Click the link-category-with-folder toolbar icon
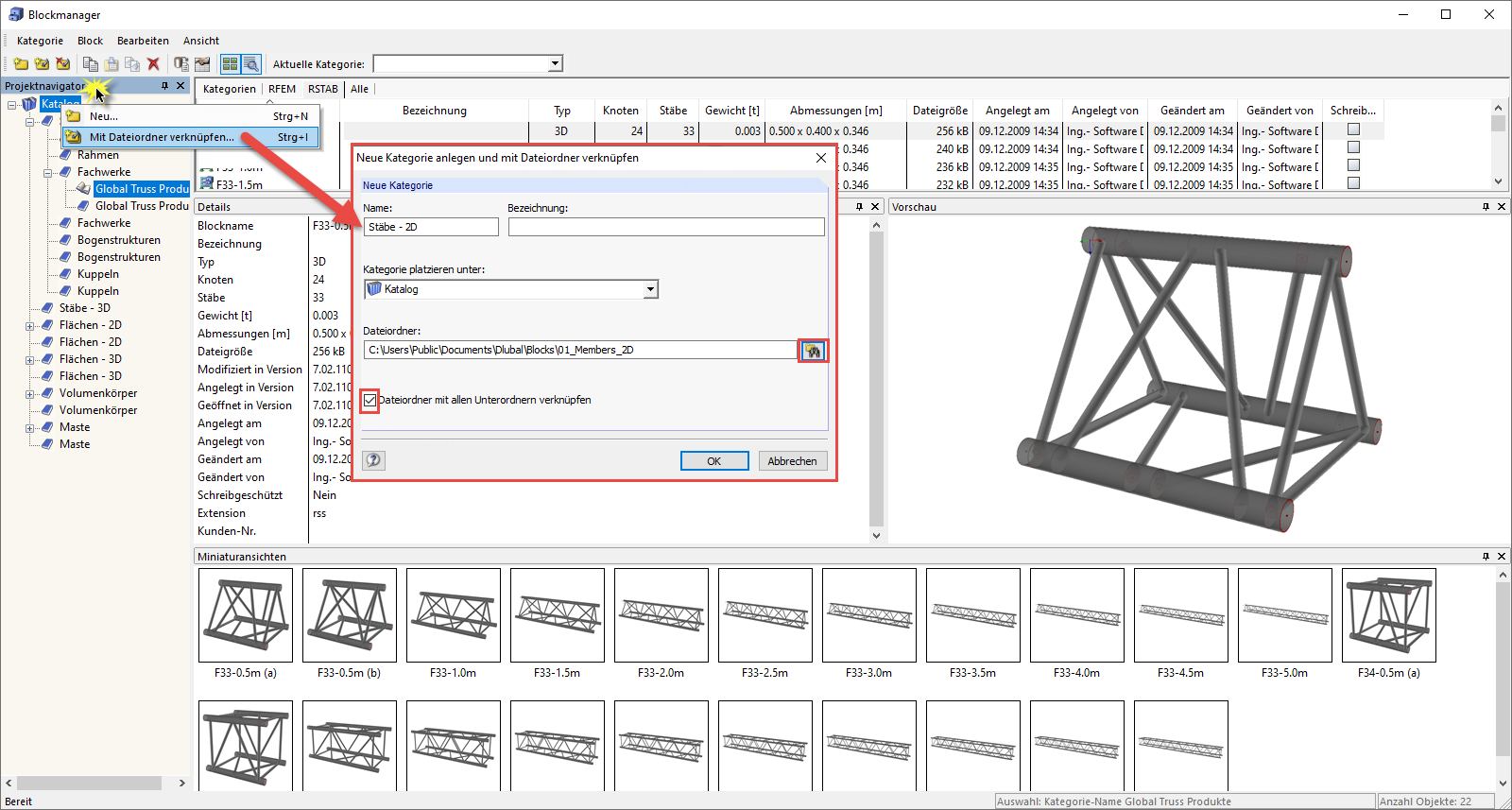The height and width of the screenshot is (810, 1512). [42, 64]
